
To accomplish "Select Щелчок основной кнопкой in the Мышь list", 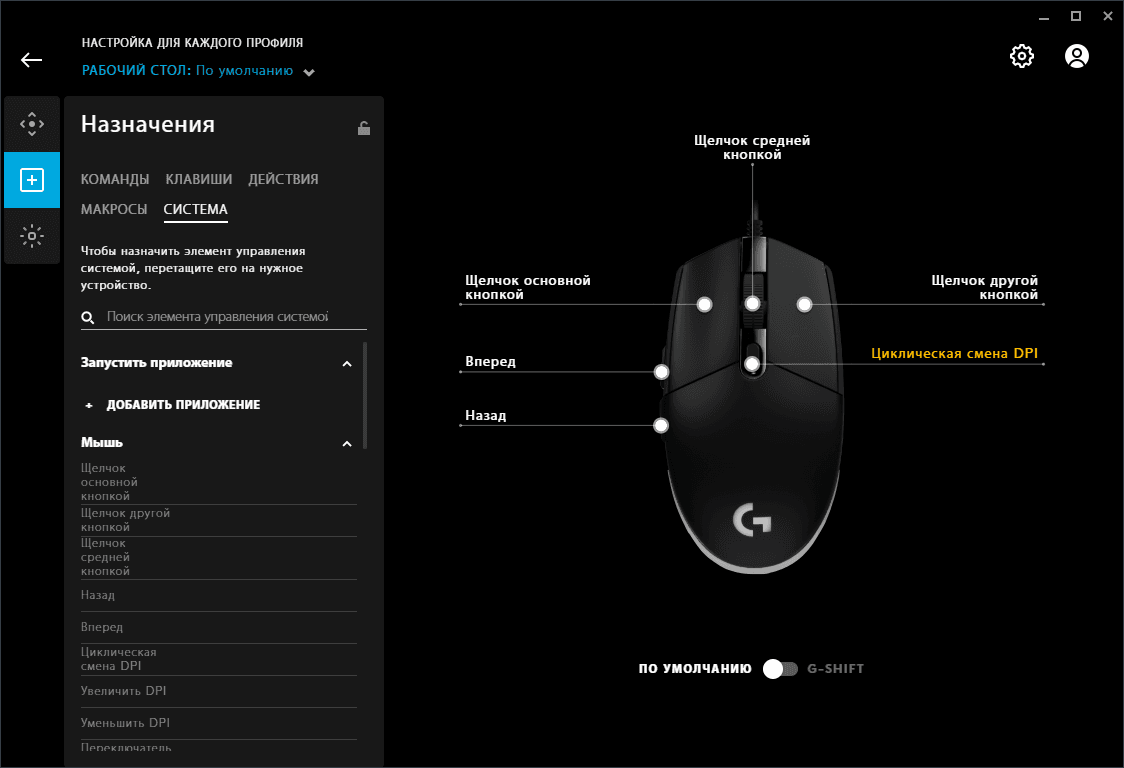I will [x=219, y=482].
